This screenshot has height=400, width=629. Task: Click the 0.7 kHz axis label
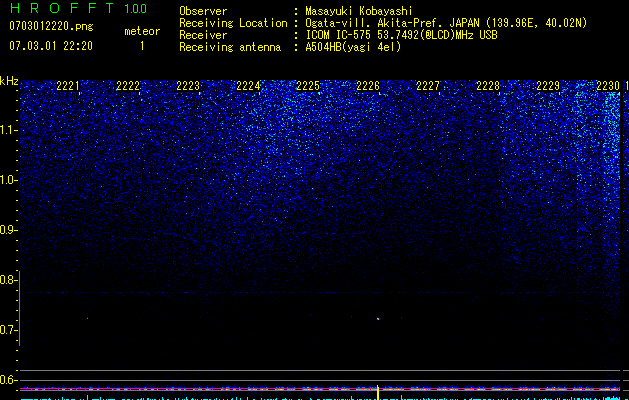point(8,330)
